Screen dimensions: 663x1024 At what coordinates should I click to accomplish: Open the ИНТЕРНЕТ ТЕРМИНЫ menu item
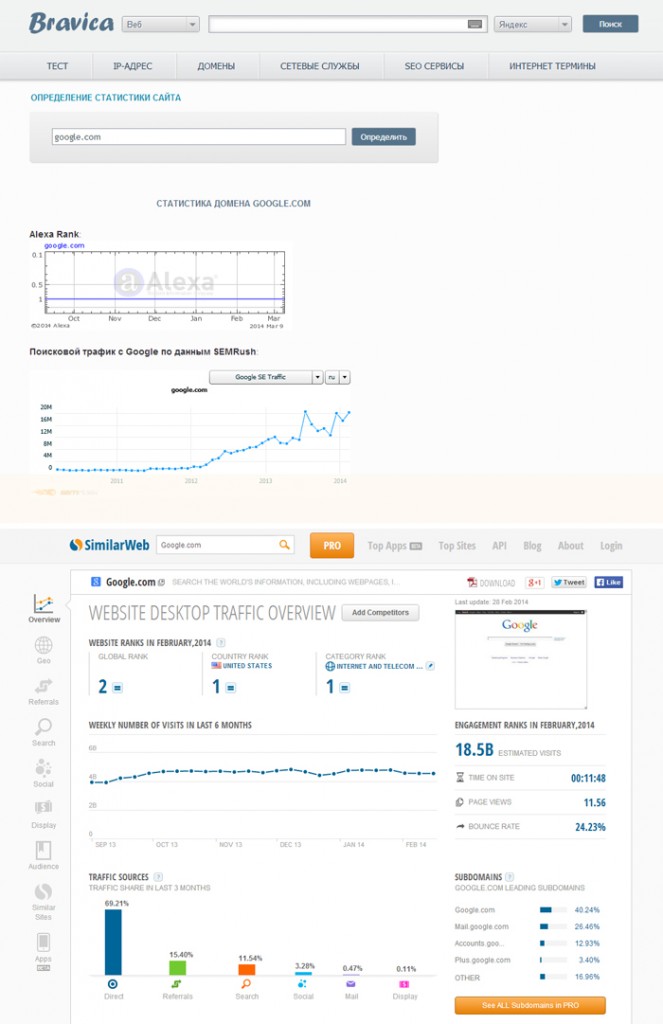552,66
